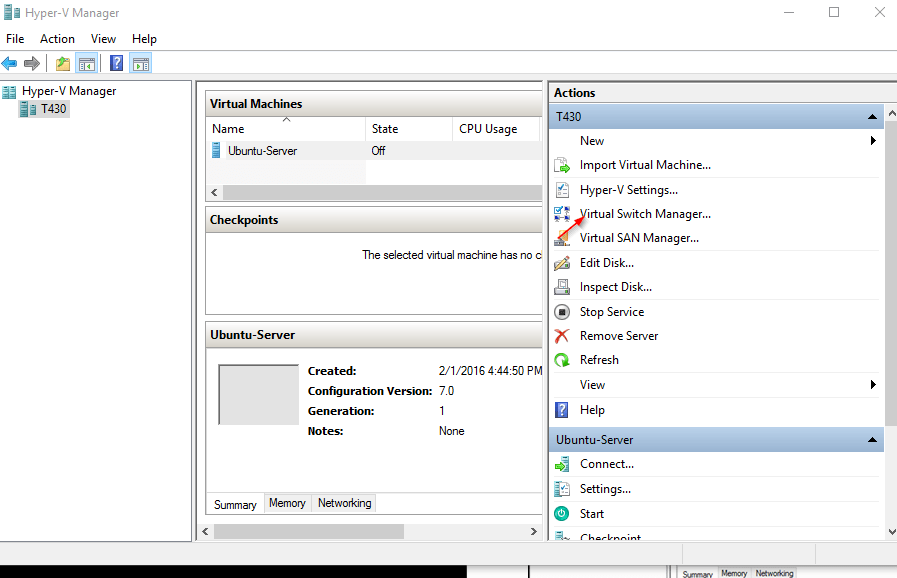Expand the View submenu arrow in Actions
Viewport: 897px width, 578px height.
click(873, 385)
